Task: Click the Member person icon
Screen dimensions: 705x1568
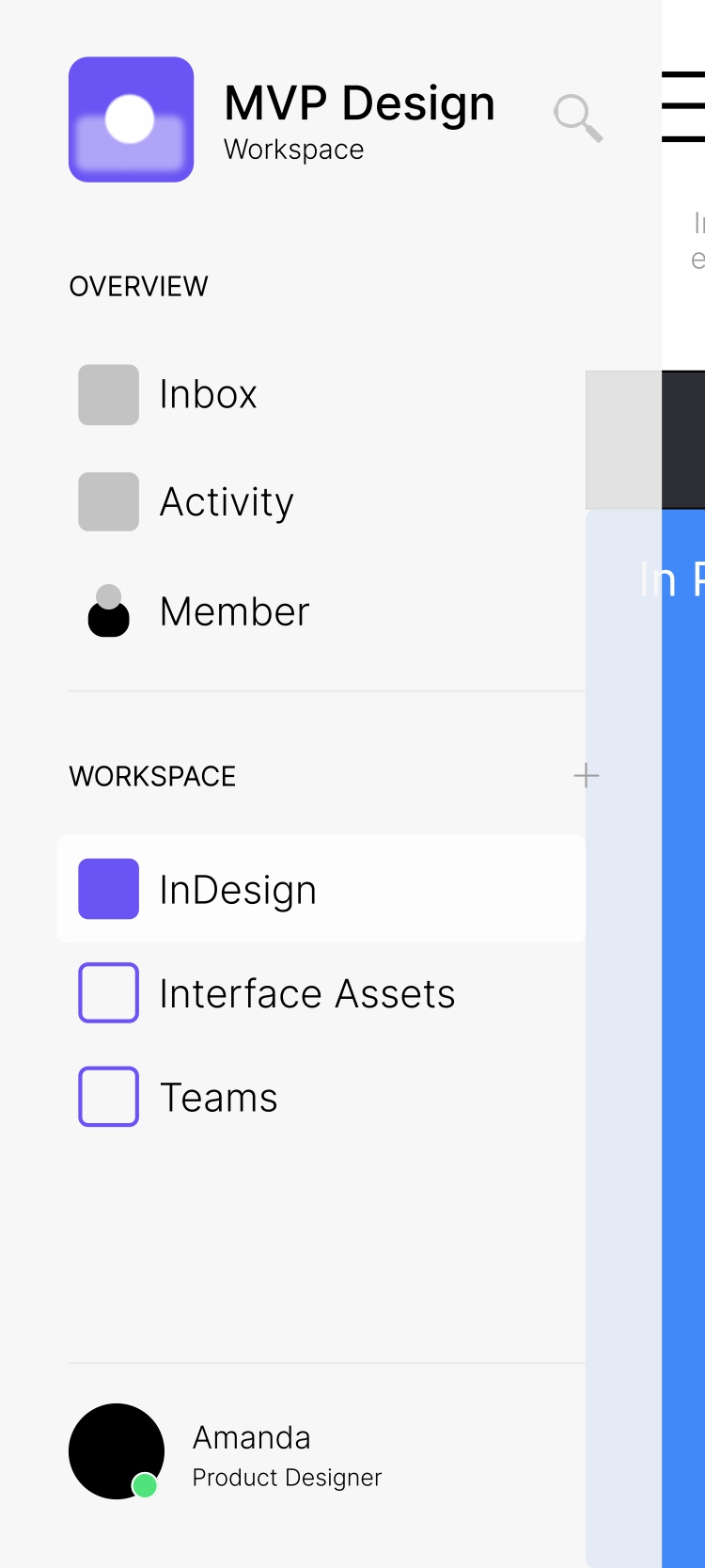Action: click(108, 611)
